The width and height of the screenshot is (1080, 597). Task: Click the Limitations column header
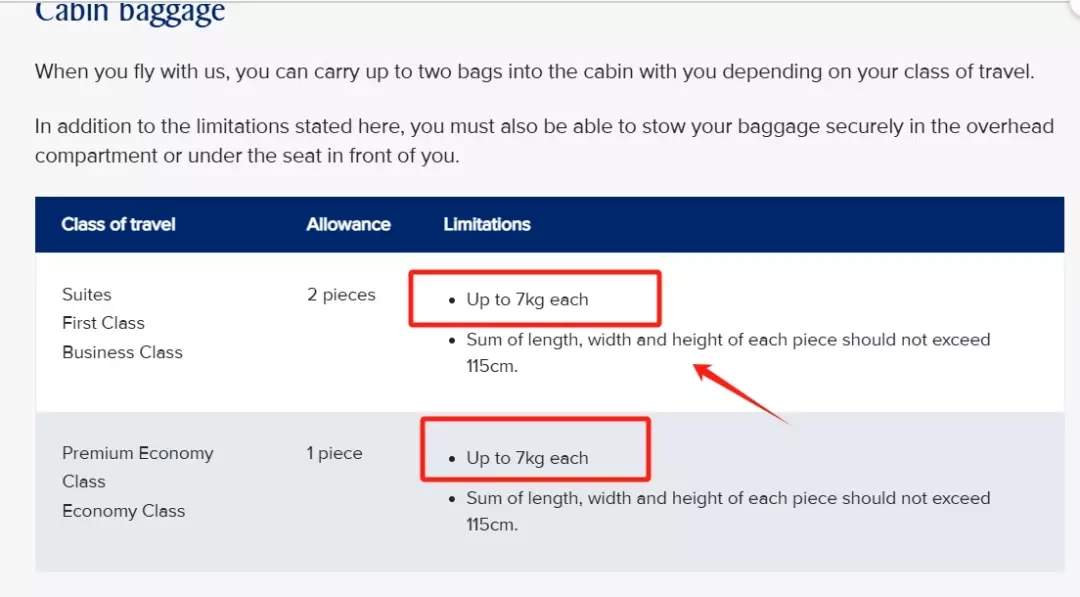487,224
